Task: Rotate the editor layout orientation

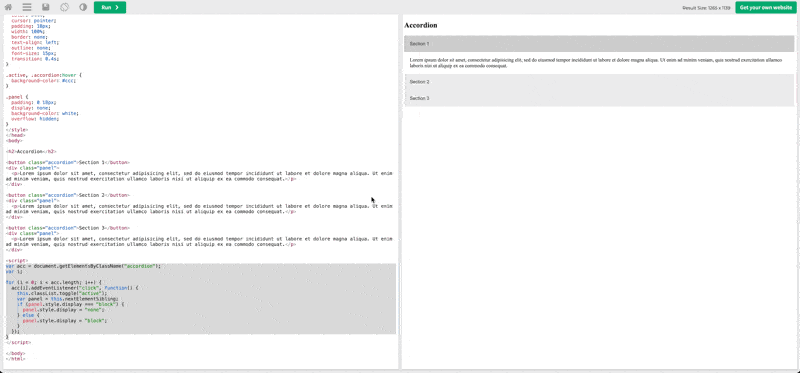Action: click(x=64, y=8)
